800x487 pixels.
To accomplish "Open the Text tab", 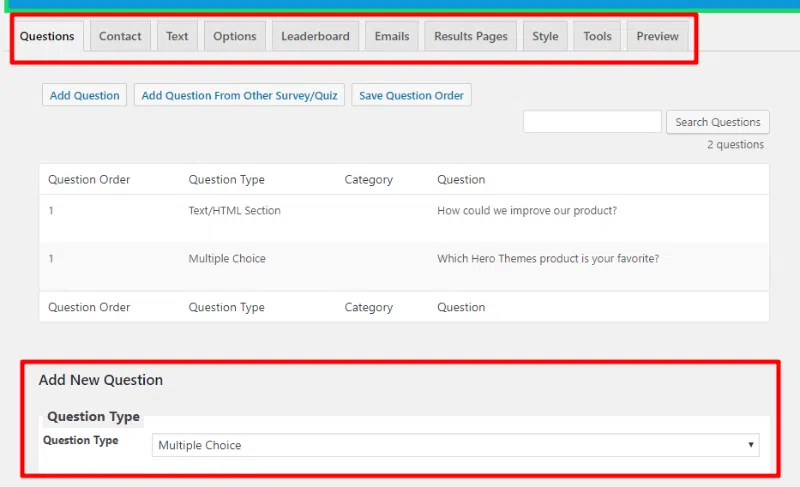I will tap(177, 36).
